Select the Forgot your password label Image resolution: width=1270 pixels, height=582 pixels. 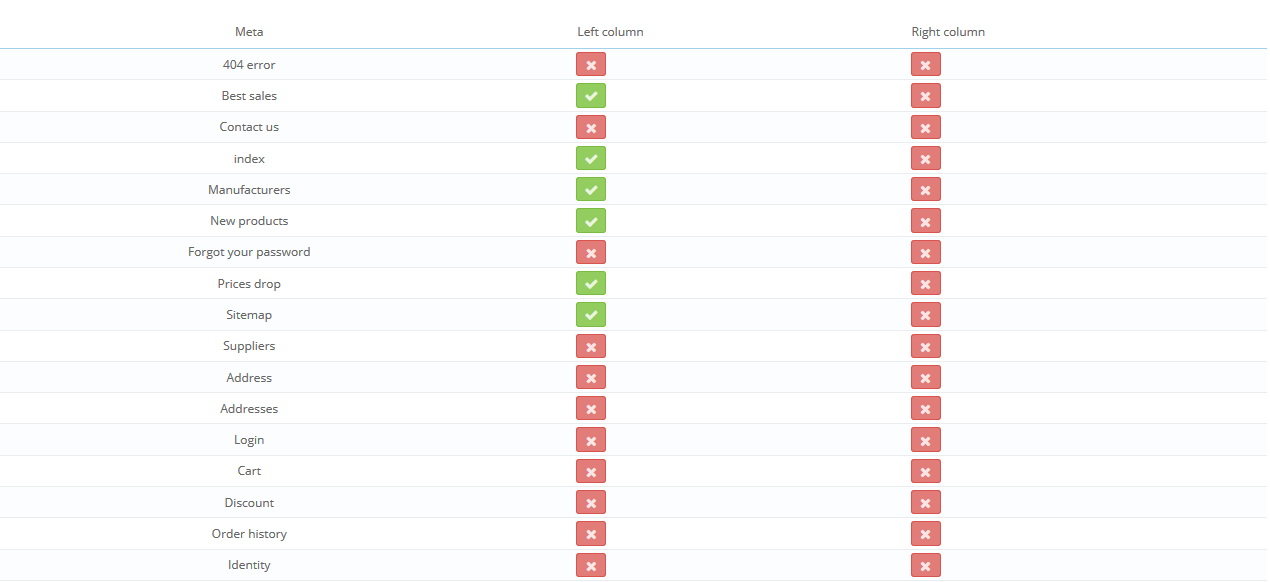coord(249,252)
